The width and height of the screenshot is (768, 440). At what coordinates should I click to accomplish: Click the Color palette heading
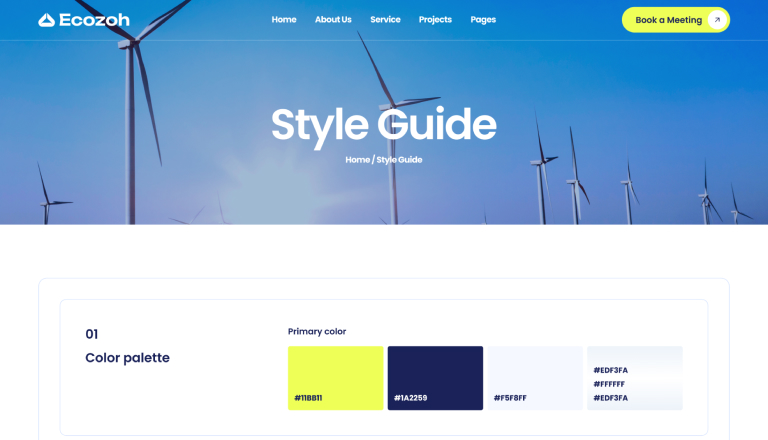(127, 358)
